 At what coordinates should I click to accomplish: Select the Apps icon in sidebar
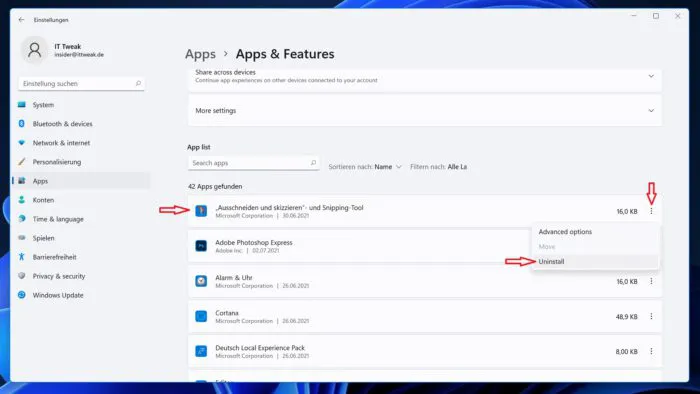click(x=21, y=181)
